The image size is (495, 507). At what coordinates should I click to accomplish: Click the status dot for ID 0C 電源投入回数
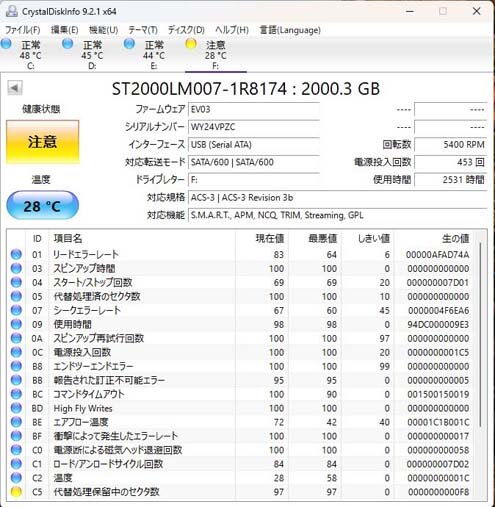coord(16,352)
